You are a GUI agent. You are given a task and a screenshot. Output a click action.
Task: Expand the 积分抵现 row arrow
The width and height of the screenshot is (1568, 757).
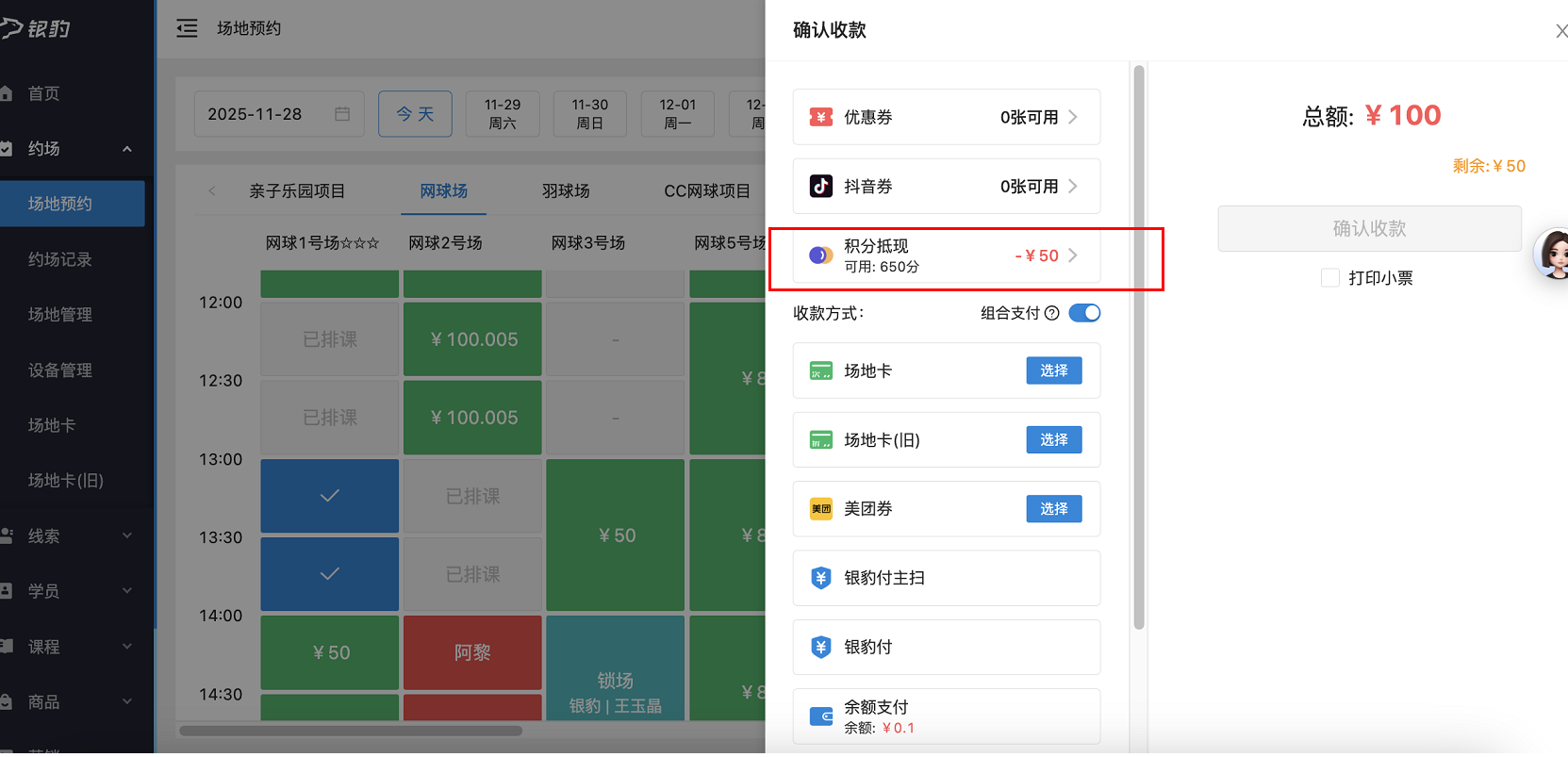(1073, 255)
